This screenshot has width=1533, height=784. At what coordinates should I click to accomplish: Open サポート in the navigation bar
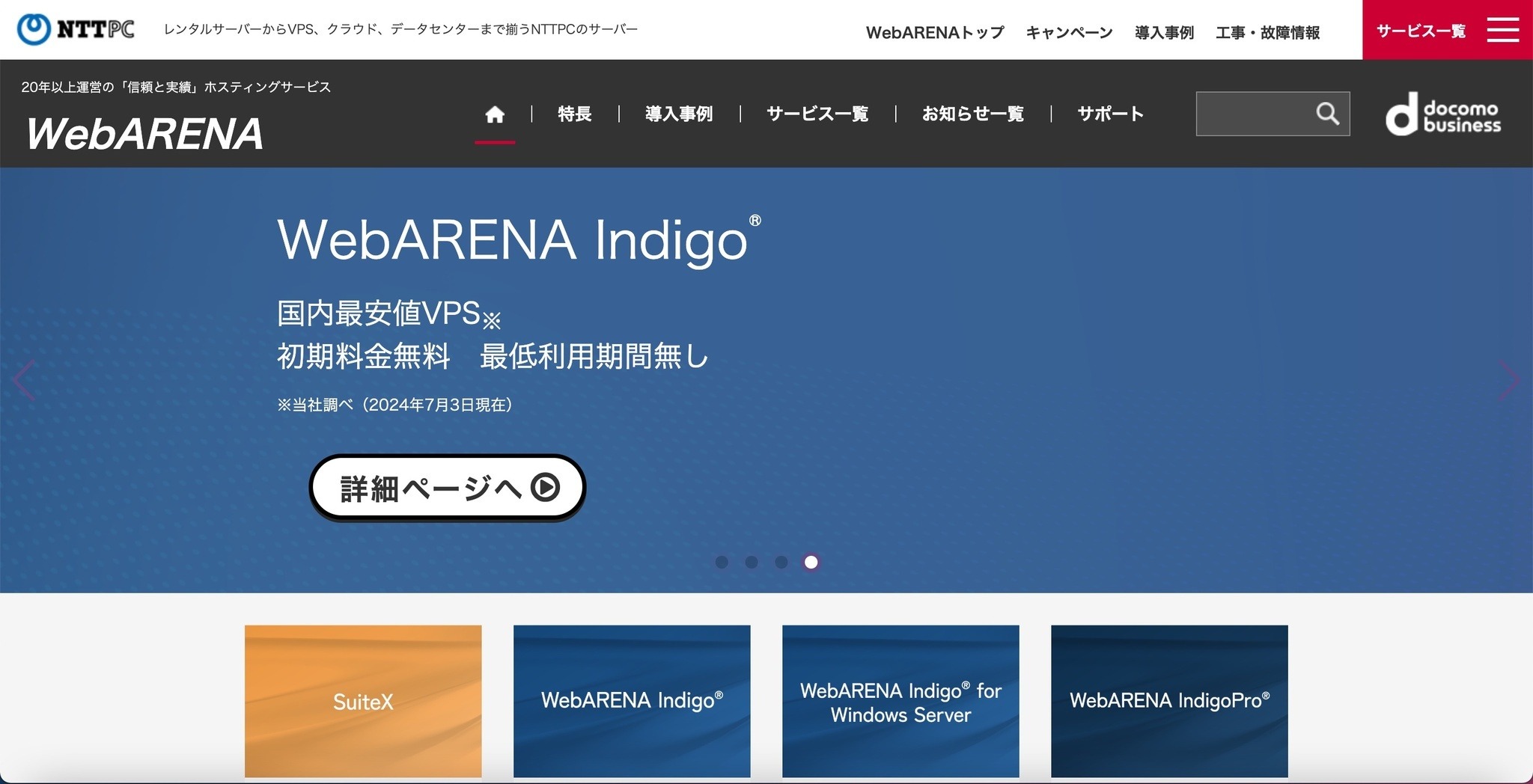point(1110,114)
